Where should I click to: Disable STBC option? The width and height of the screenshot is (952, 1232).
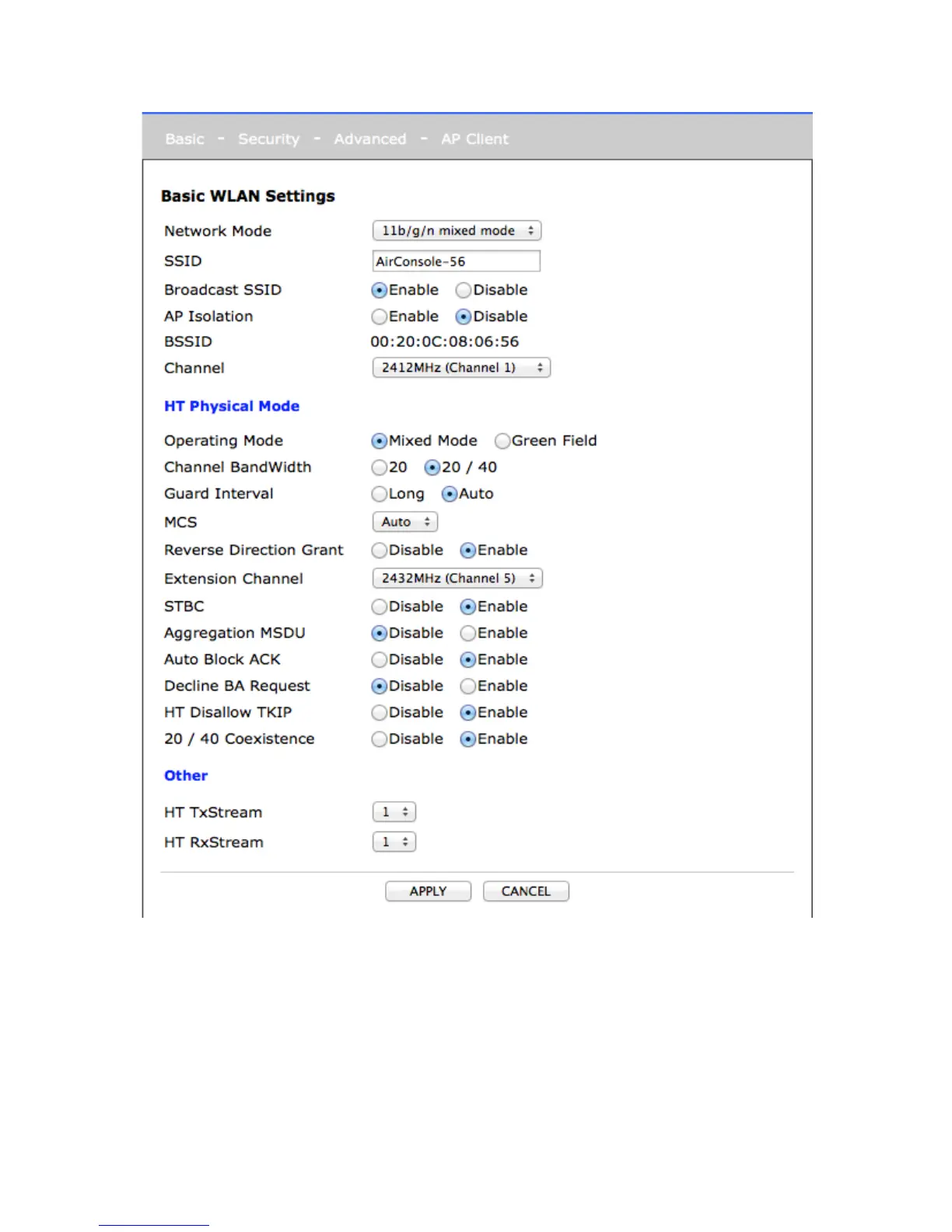pyautogui.click(x=379, y=607)
